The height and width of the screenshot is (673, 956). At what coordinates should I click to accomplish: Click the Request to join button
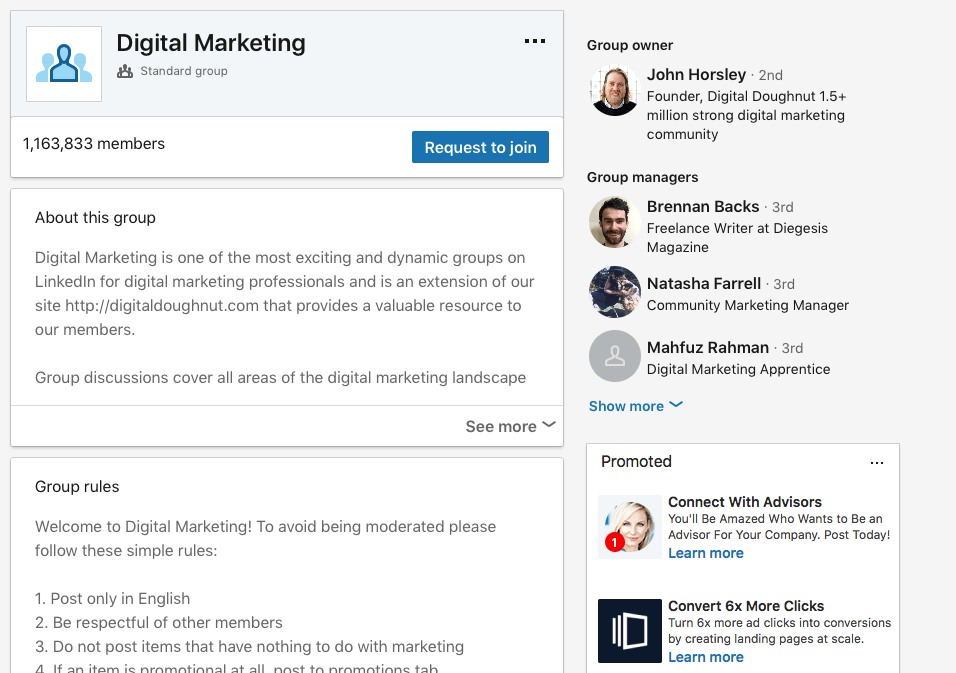tap(480, 147)
